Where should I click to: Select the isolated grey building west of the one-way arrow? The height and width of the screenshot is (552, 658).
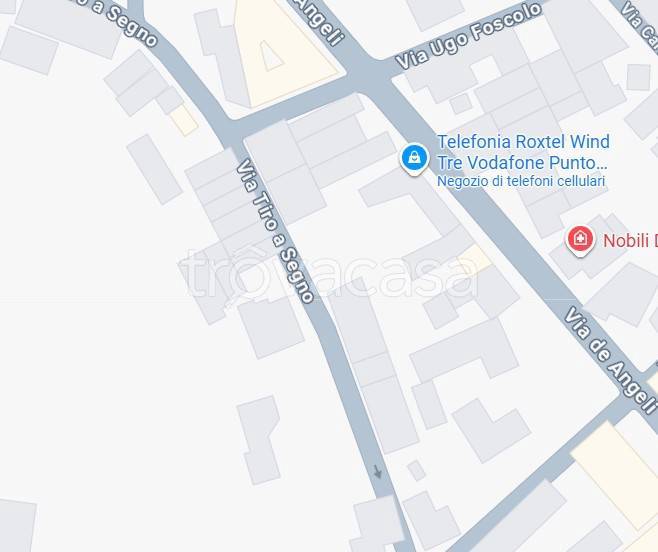coord(260,440)
